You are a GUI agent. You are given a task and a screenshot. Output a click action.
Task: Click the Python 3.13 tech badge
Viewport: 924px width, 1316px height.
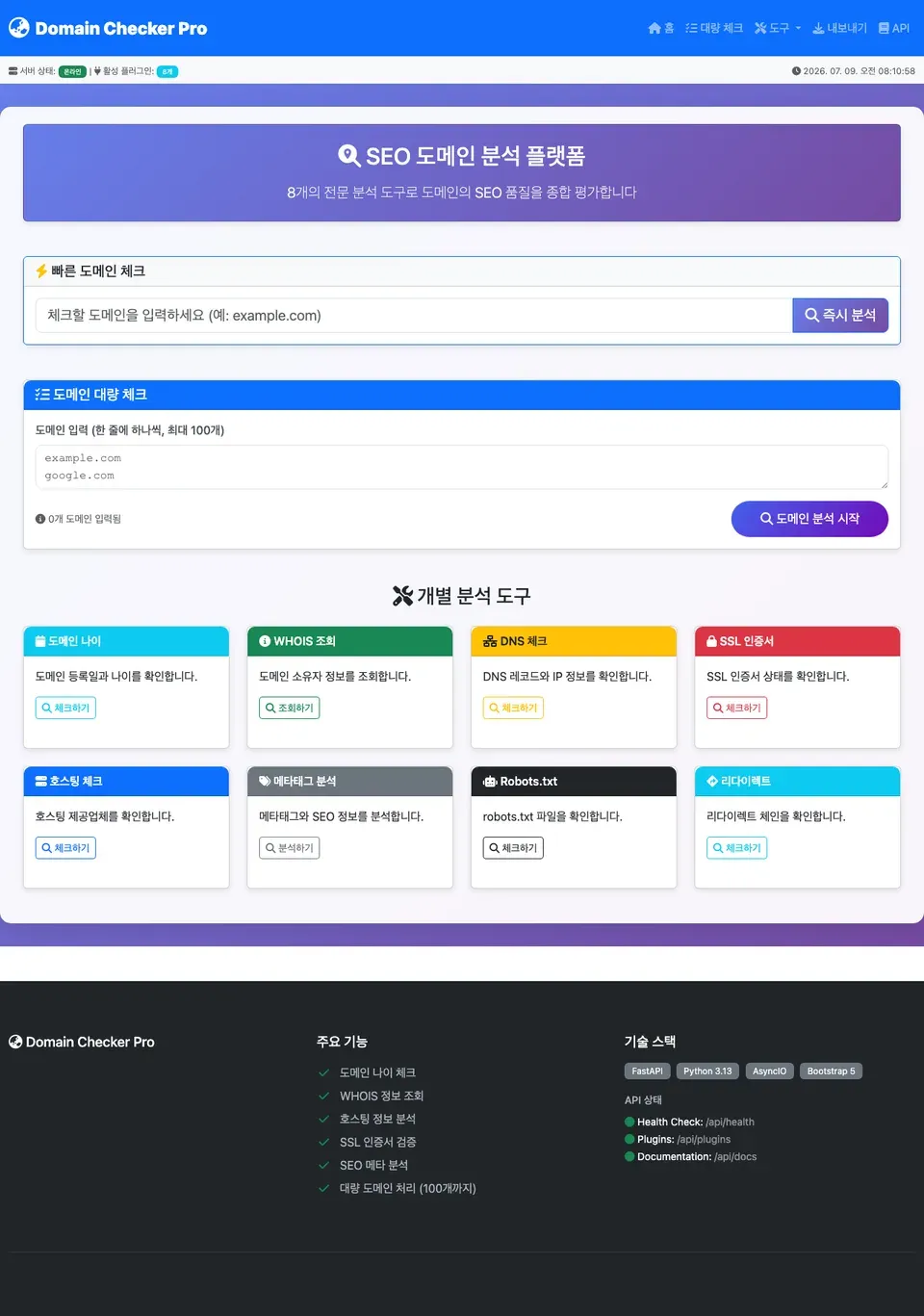point(707,1071)
